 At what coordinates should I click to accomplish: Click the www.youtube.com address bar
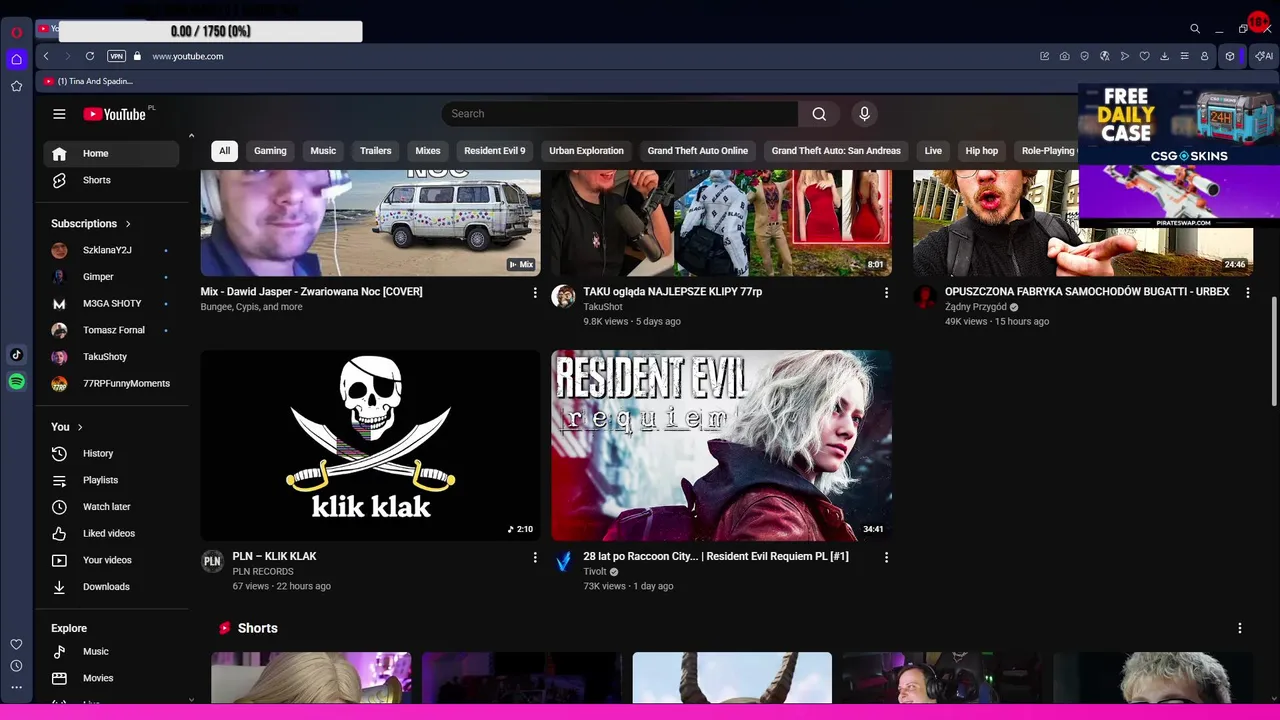tap(188, 56)
